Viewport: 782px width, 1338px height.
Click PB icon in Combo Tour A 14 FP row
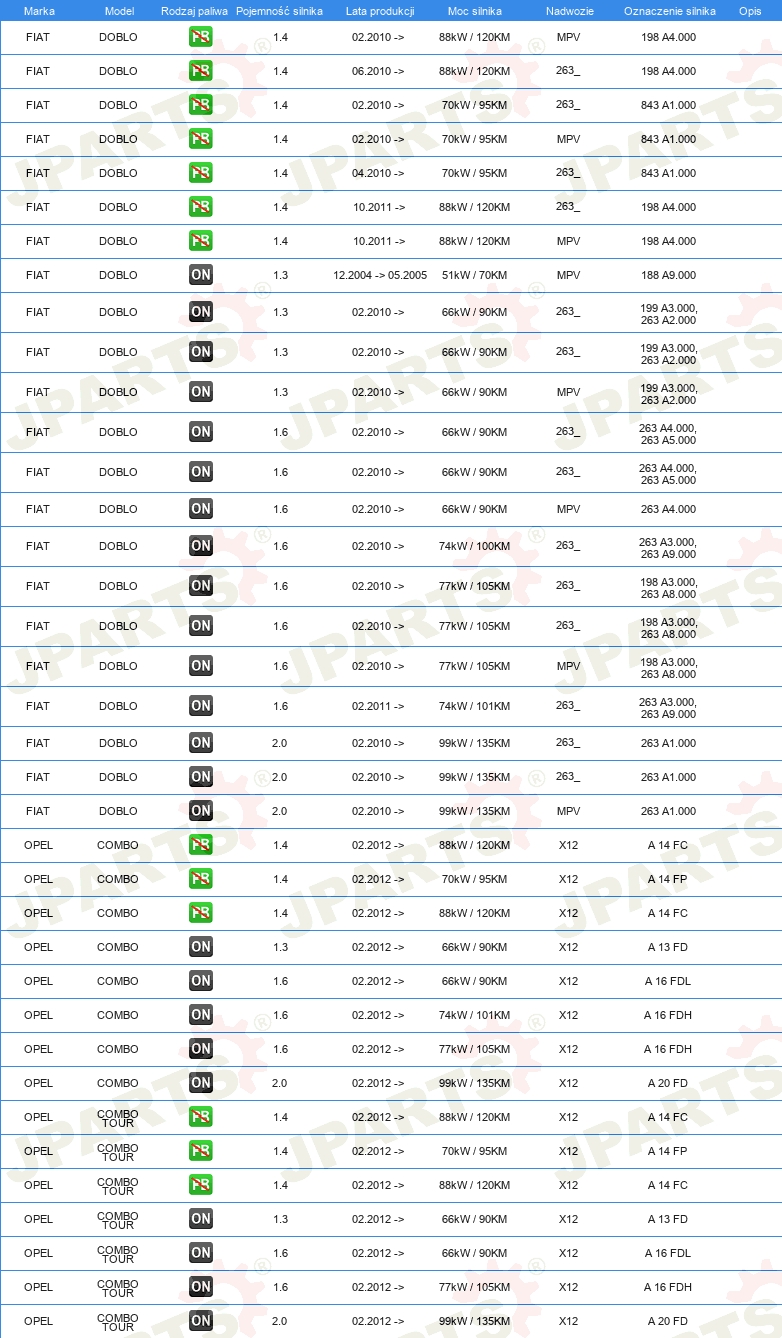[x=201, y=1151]
